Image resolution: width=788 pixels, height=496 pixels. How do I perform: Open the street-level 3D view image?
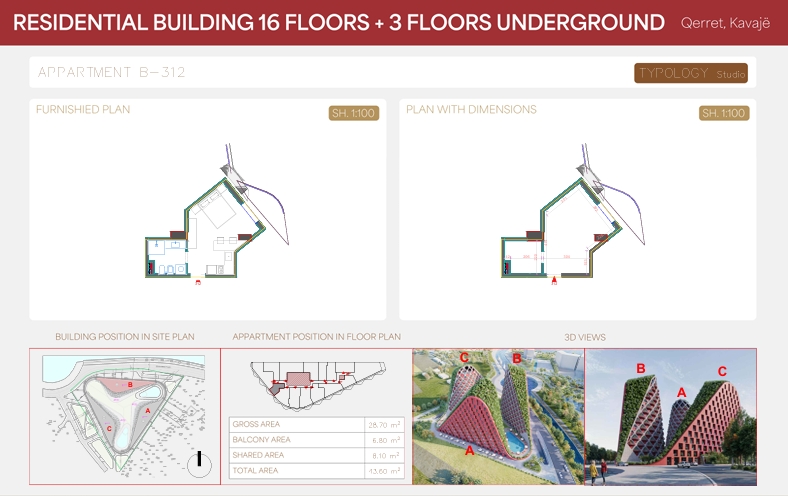[x=670, y=416]
